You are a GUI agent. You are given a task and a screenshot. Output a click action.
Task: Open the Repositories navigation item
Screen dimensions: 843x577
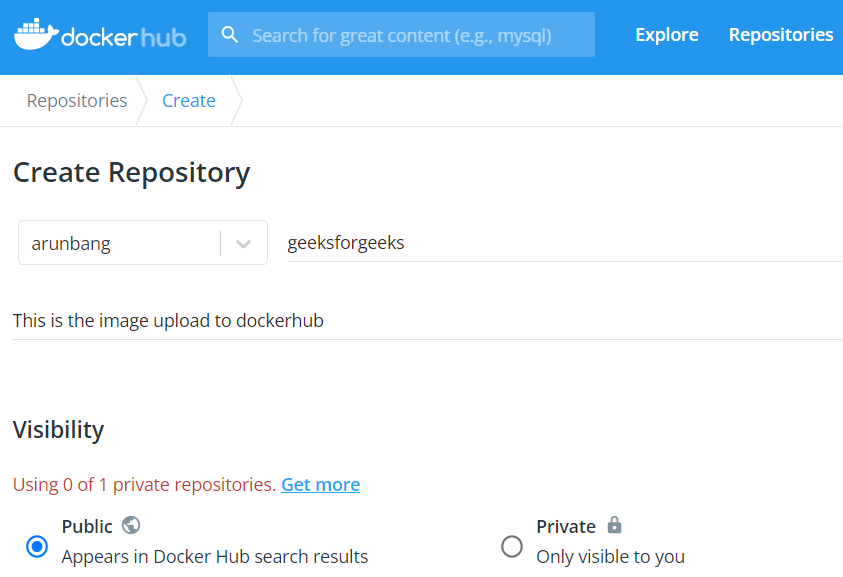pyautogui.click(x=780, y=34)
